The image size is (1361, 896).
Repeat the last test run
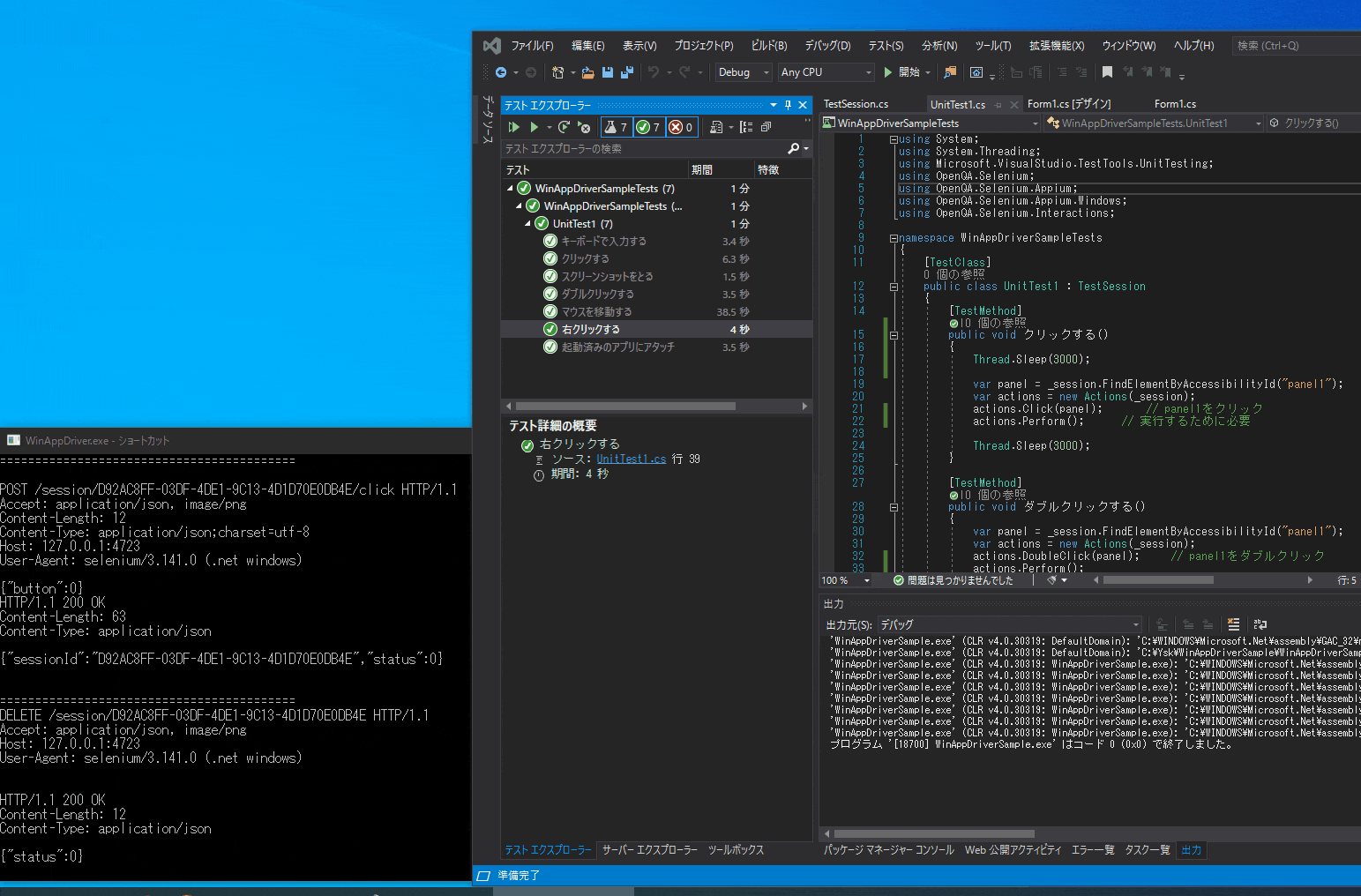(563, 126)
